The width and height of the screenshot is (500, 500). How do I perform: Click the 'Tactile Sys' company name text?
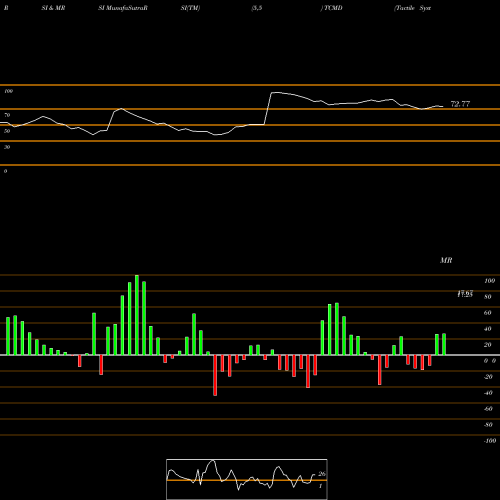click(413, 8)
